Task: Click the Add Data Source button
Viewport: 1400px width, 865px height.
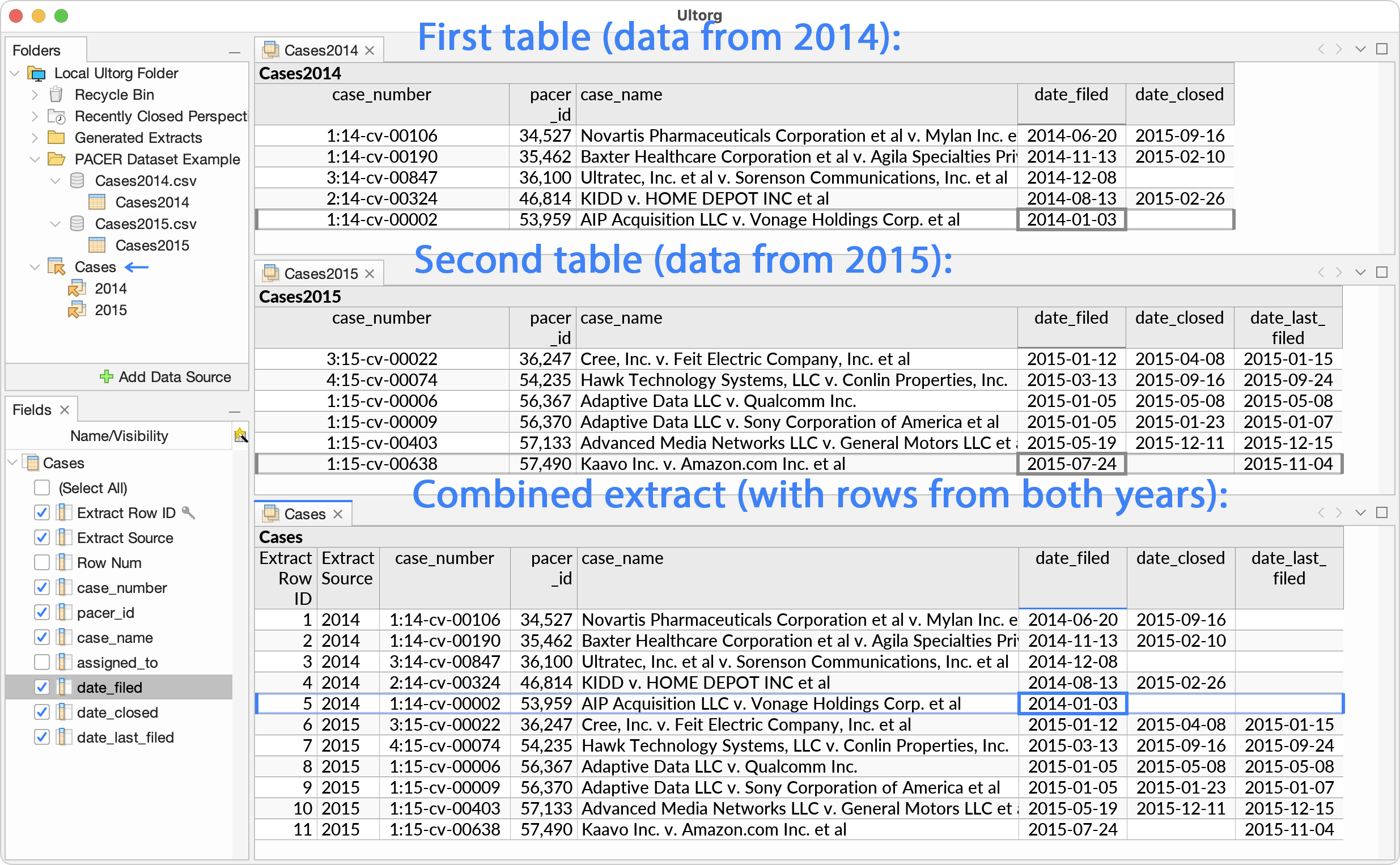Action: 166,376
